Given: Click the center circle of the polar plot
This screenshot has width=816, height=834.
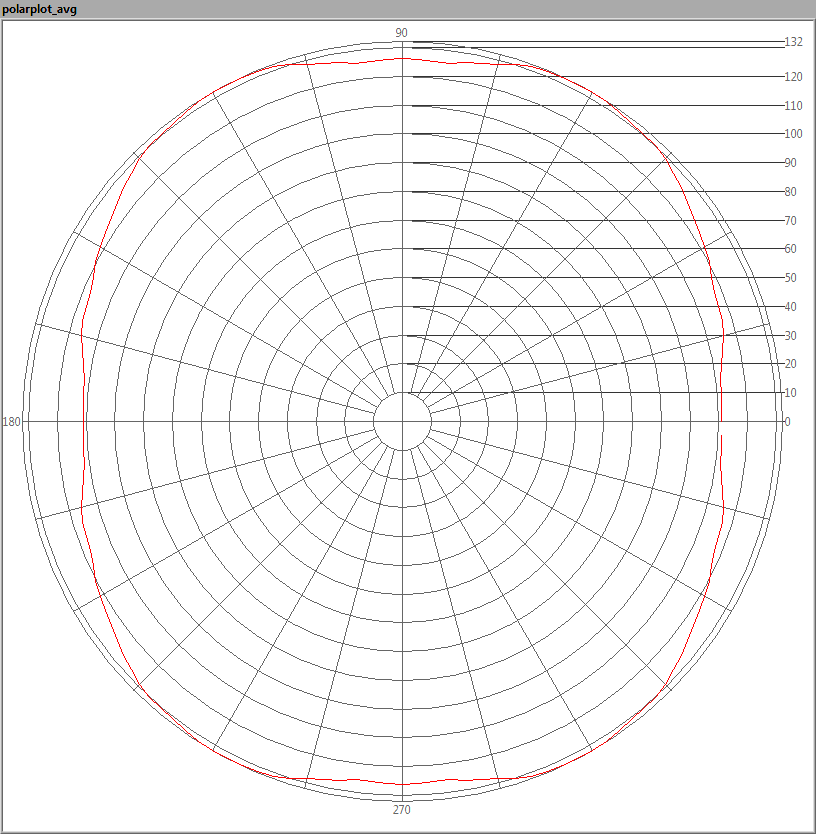Looking at the screenshot, I should point(402,421).
